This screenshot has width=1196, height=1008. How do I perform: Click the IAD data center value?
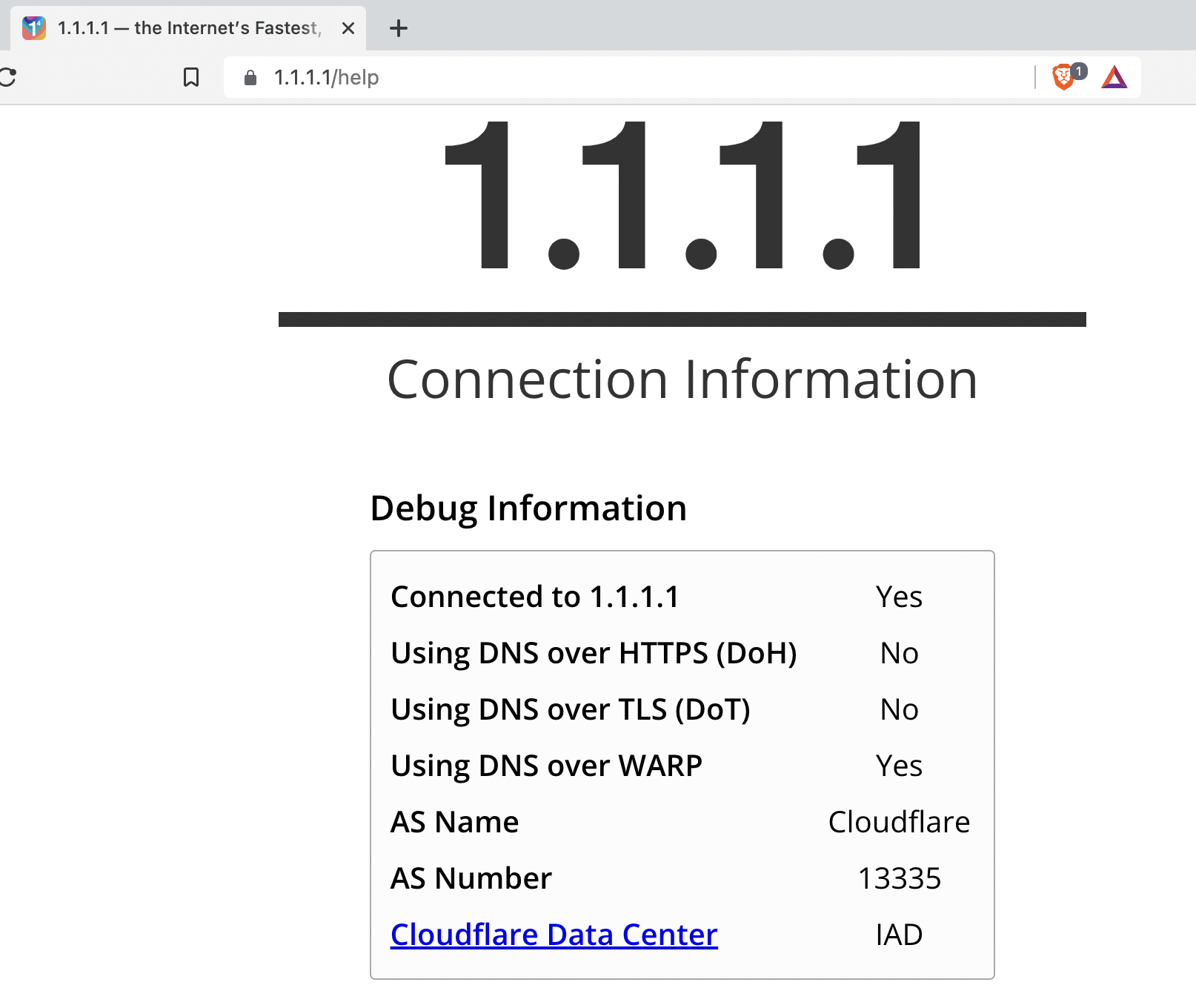pyautogui.click(x=899, y=935)
